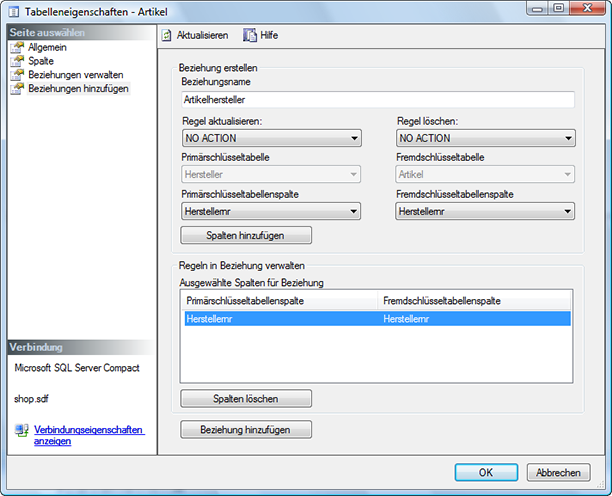Image resolution: width=612 pixels, height=496 pixels.
Task: Open the Regel aktualisieren dropdown
Action: (x=272, y=138)
